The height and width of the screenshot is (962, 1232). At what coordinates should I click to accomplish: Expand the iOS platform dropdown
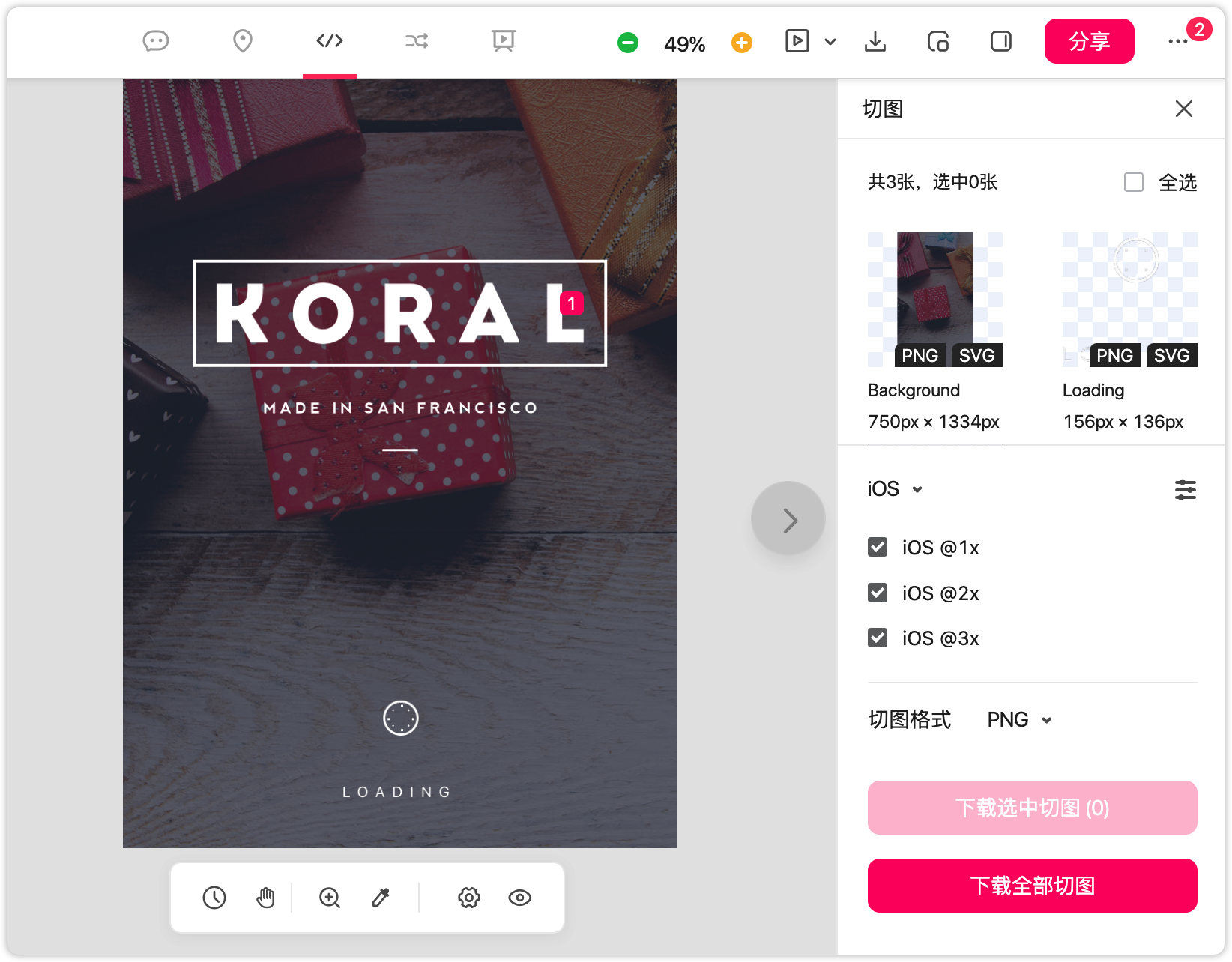tap(895, 489)
